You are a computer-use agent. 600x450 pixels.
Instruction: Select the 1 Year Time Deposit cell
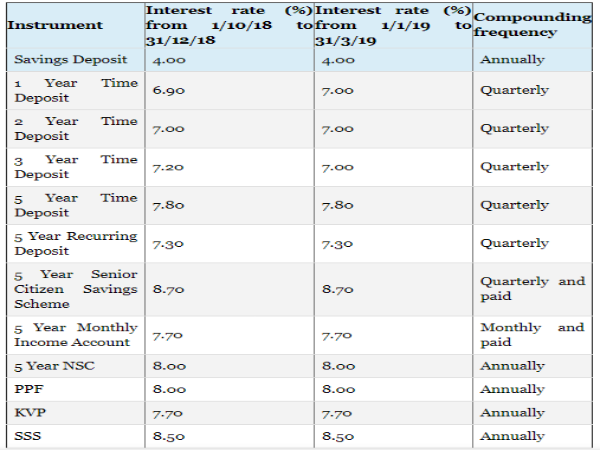coord(75,90)
